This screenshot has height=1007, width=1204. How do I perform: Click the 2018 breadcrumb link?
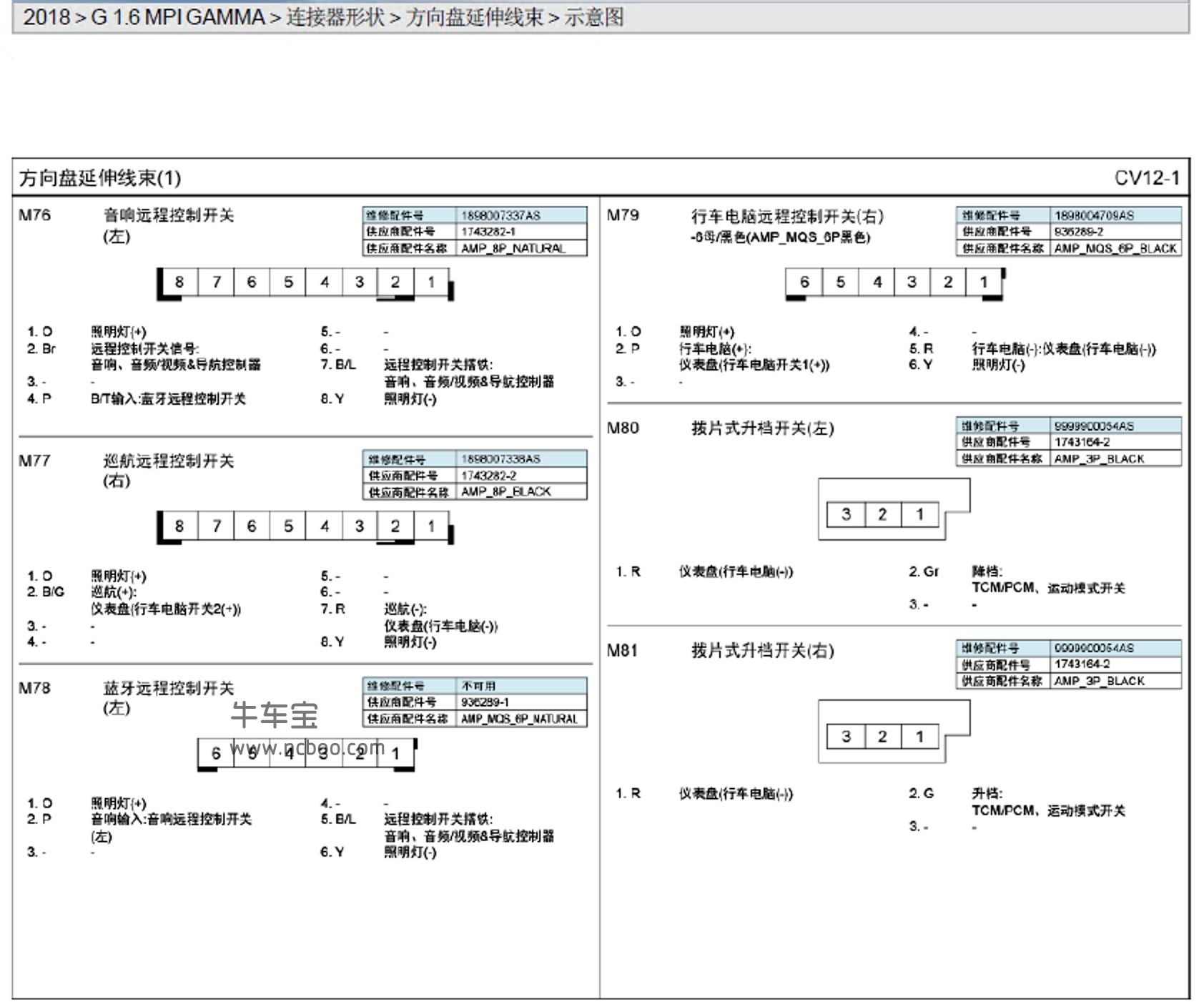(x=47, y=17)
